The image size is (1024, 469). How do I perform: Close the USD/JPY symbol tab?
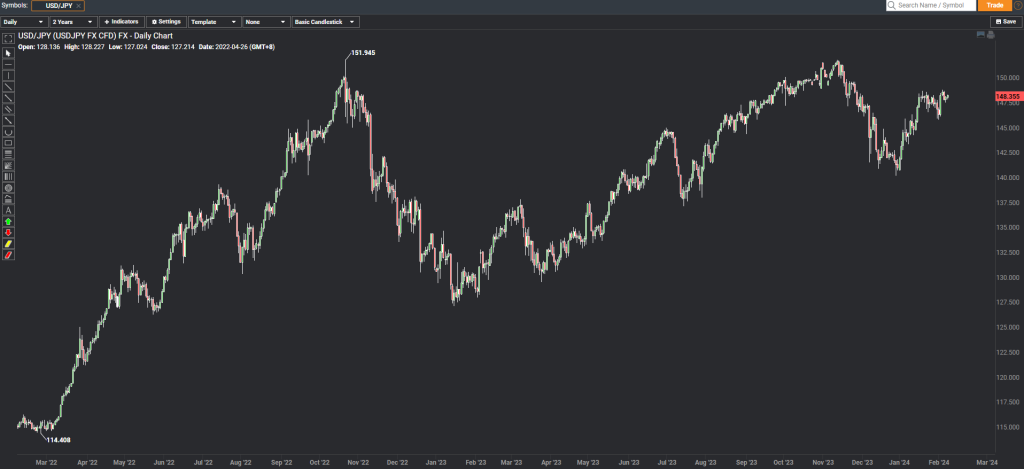coord(78,6)
